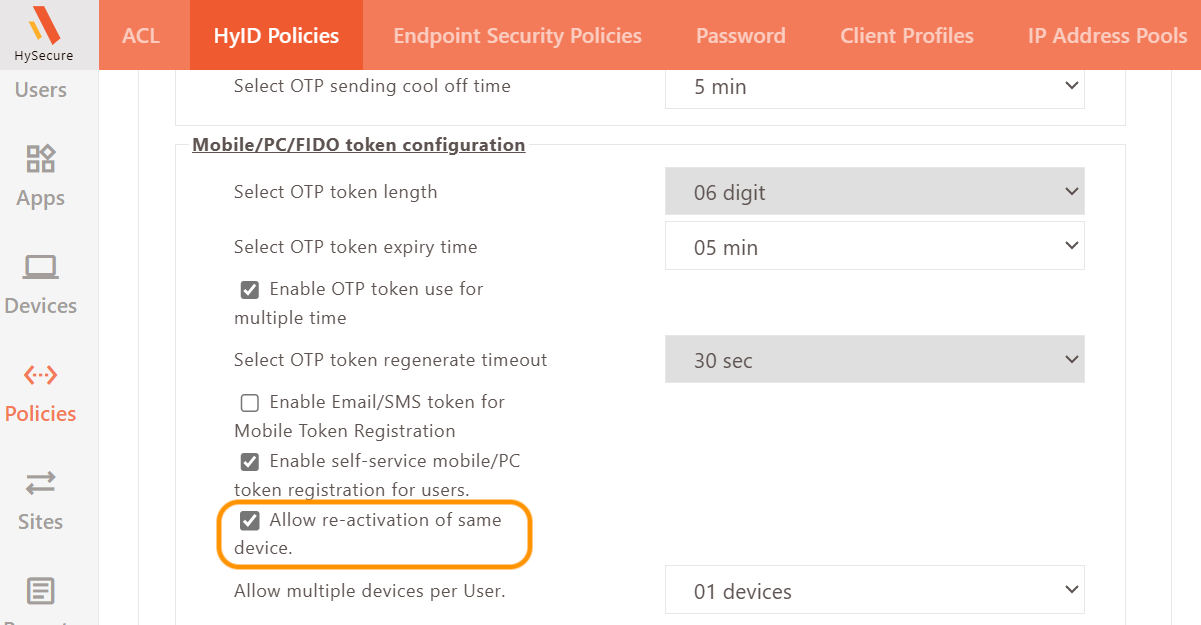Go to Users in sidebar
The width and height of the screenshot is (1201, 625).
click(41, 90)
